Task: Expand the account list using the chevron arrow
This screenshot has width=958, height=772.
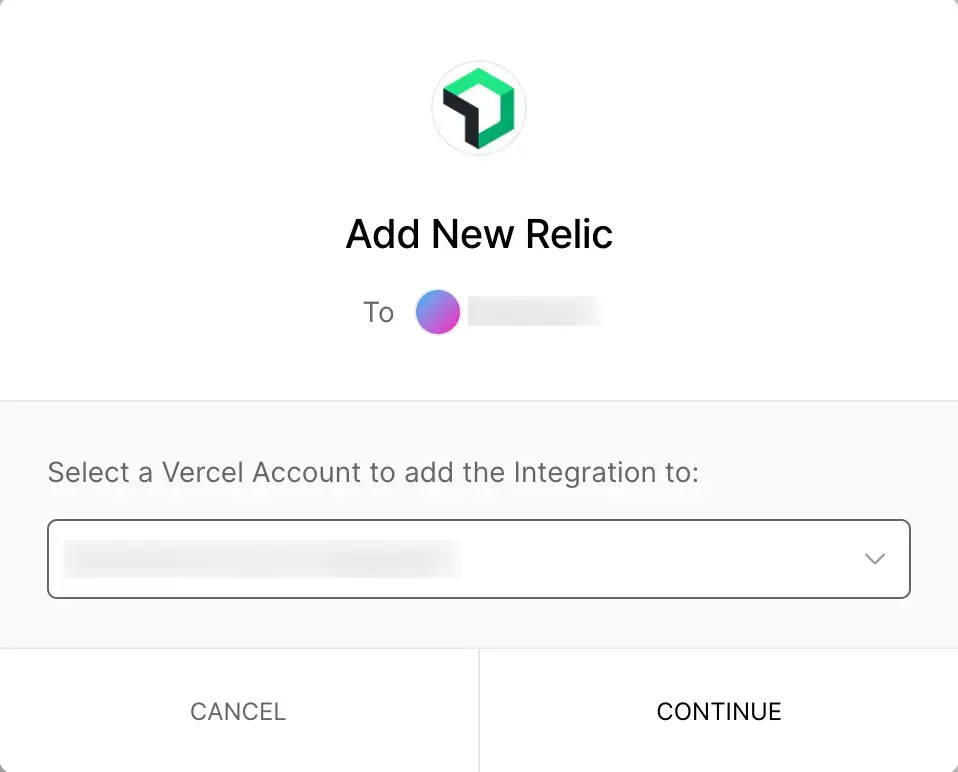Action: click(875, 559)
